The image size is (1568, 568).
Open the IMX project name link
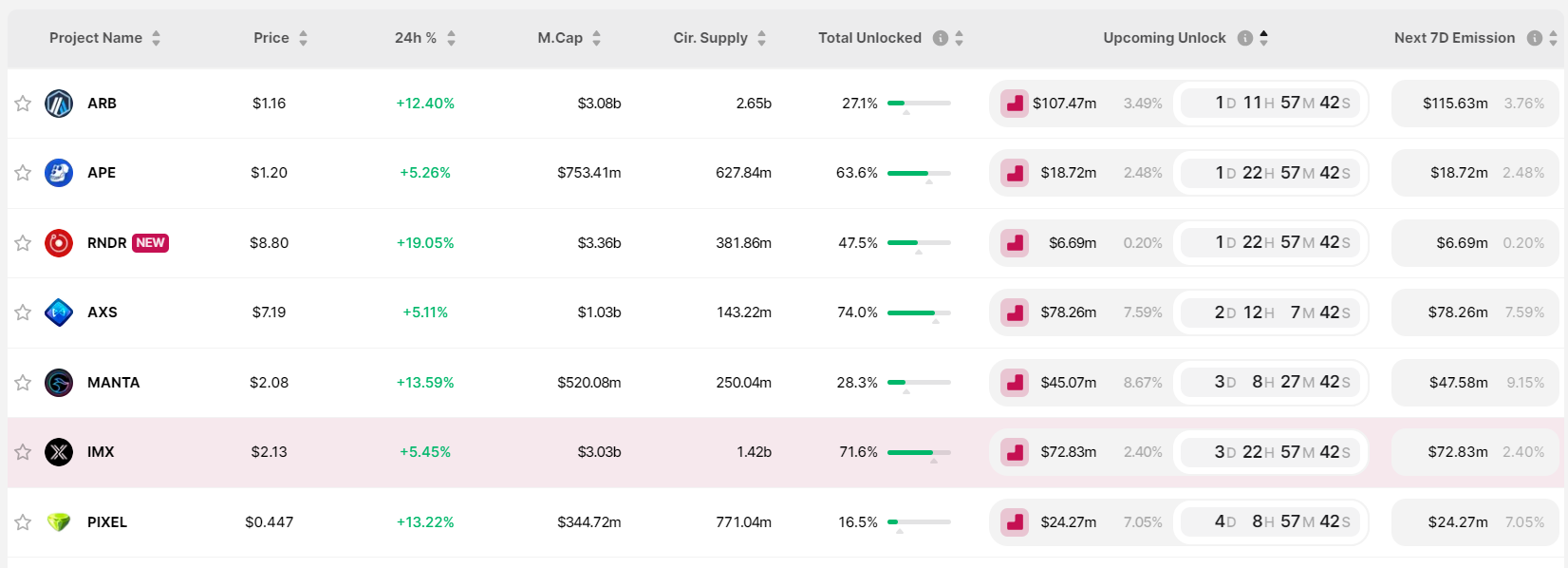click(101, 452)
